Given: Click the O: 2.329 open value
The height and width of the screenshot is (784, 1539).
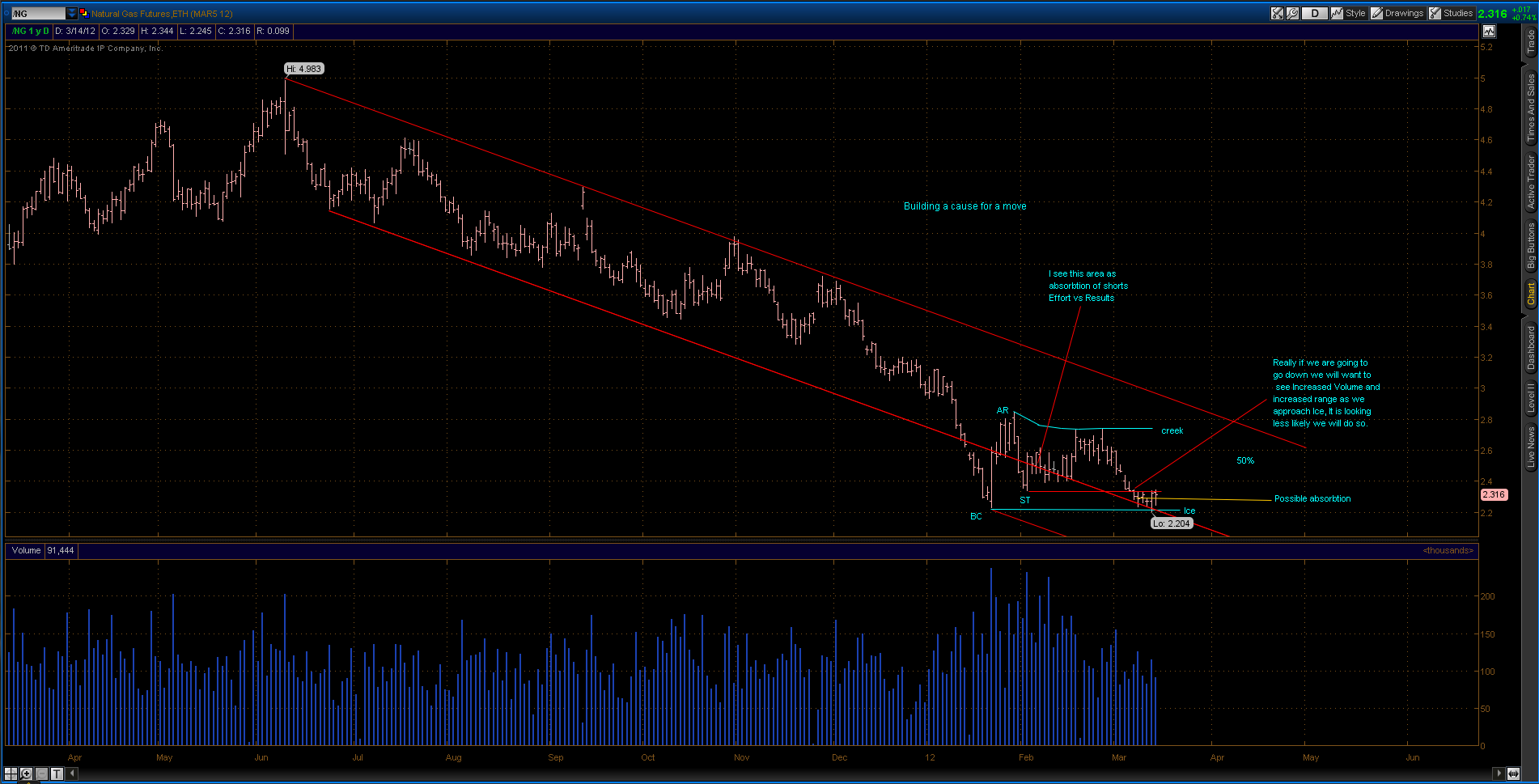Looking at the screenshot, I should pos(118,31).
